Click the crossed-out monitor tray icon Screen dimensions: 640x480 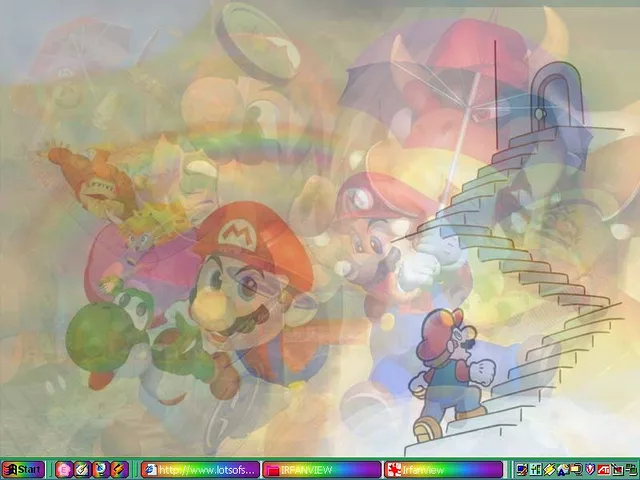[617, 470]
